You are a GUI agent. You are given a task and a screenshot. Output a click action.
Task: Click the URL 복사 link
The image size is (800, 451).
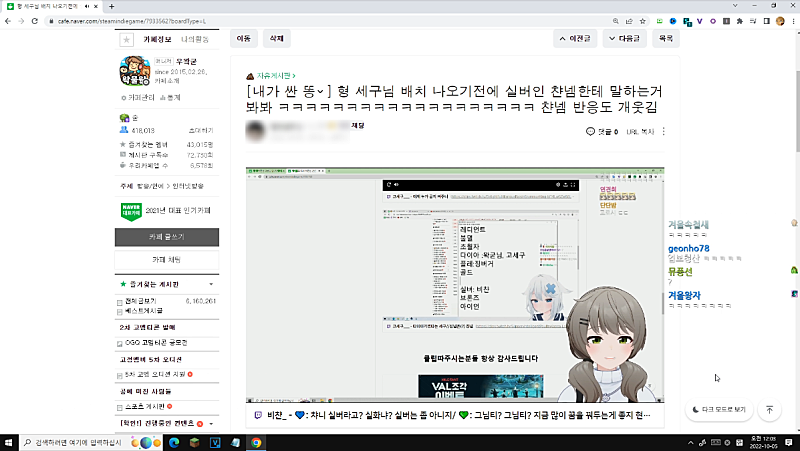click(640, 132)
